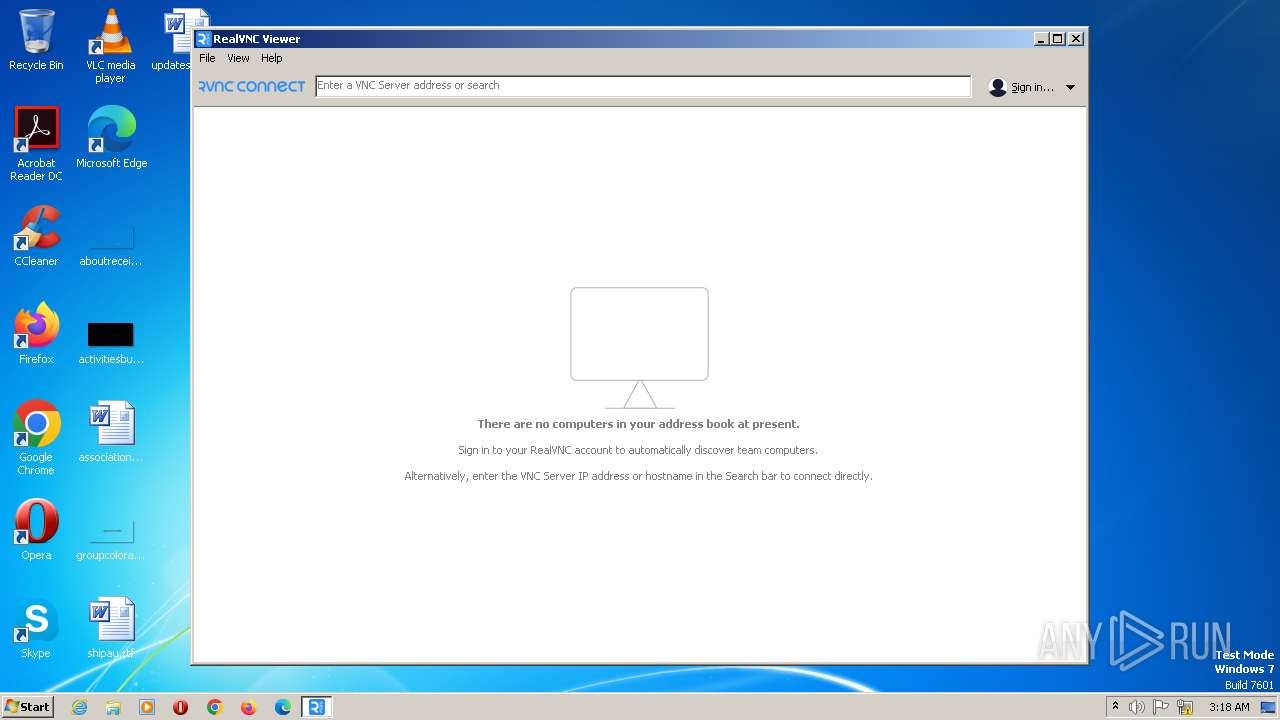Viewport: 1280px width, 720px height.
Task: Click the Sign in button
Action: [x=1021, y=87]
